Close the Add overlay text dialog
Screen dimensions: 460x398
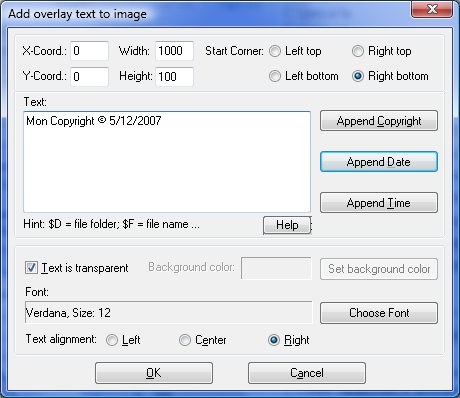pyautogui.click(x=432, y=9)
